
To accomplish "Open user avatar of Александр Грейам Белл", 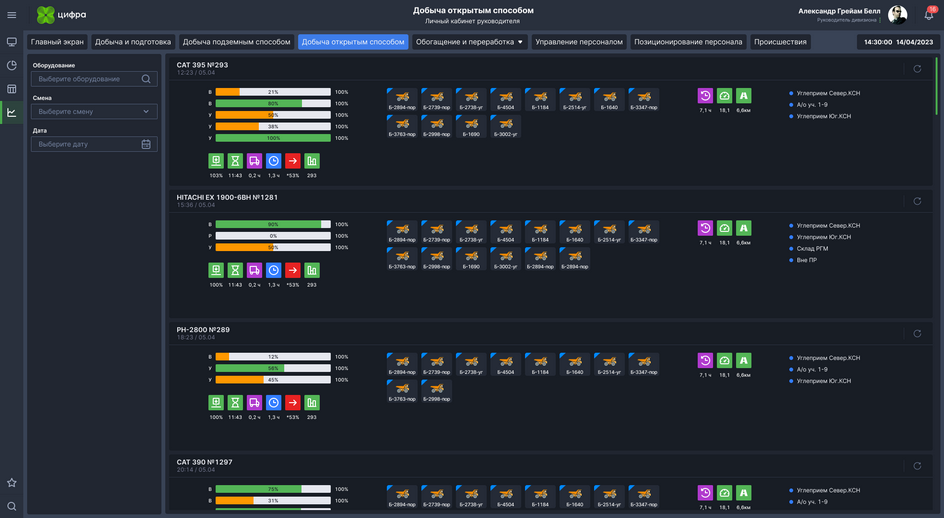I will tap(898, 15).
